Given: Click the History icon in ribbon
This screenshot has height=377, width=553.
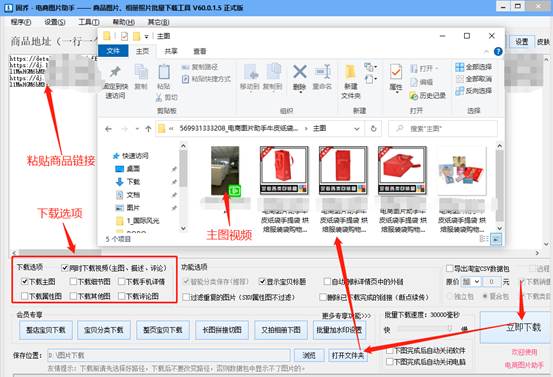Looking at the screenshot, I should click(x=413, y=96).
